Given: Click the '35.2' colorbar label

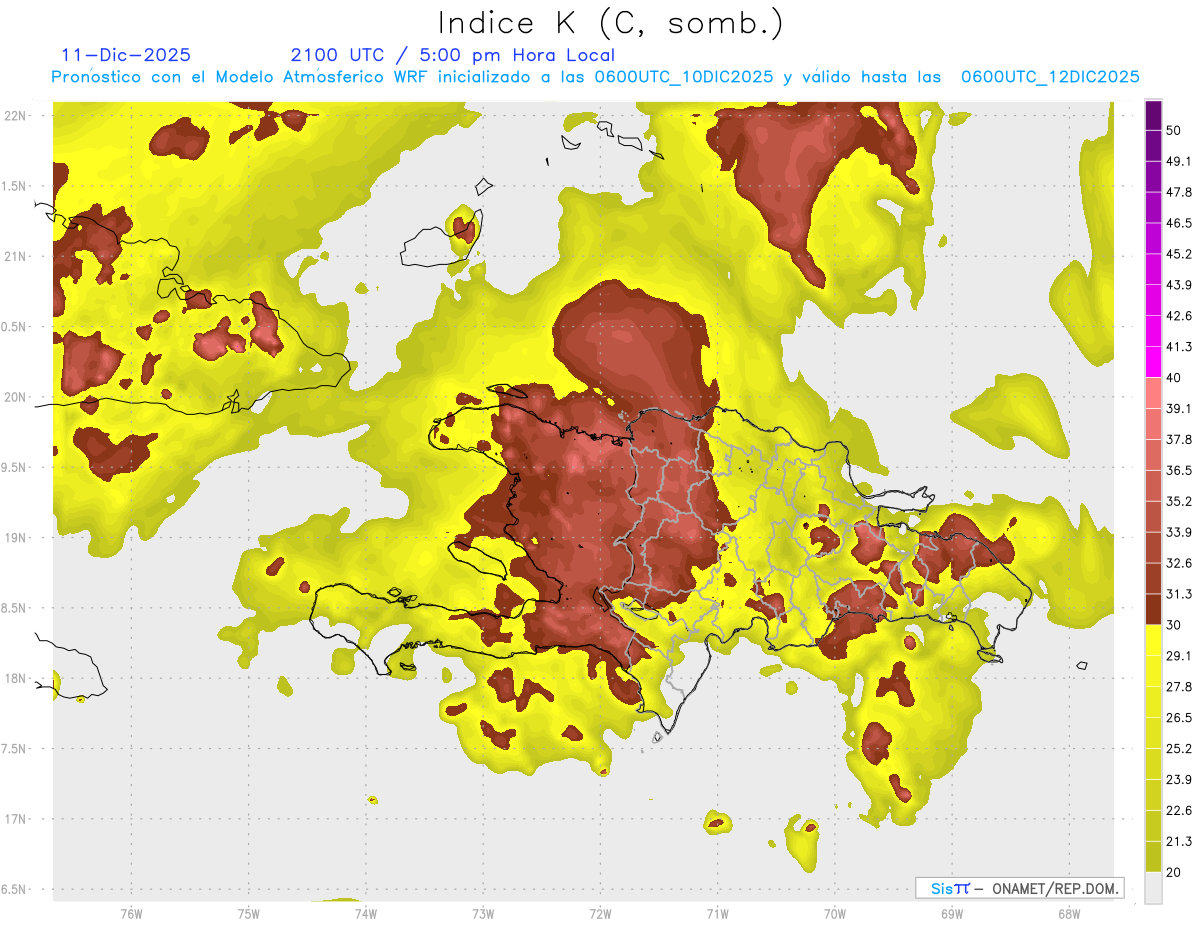Looking at the screenshot, I should coord(1179,501).
